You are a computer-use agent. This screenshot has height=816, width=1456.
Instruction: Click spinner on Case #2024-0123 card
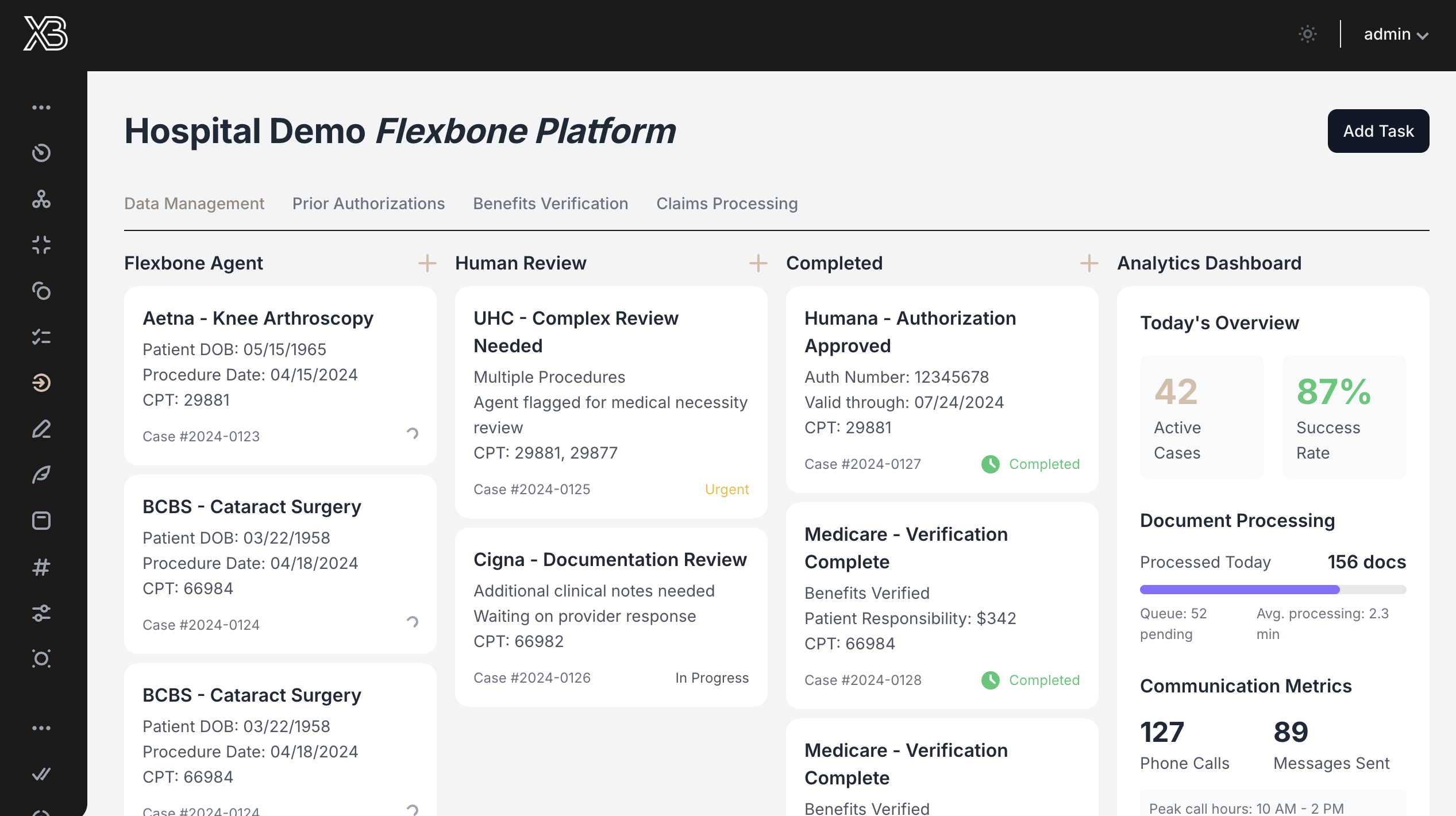click(413, 434)
